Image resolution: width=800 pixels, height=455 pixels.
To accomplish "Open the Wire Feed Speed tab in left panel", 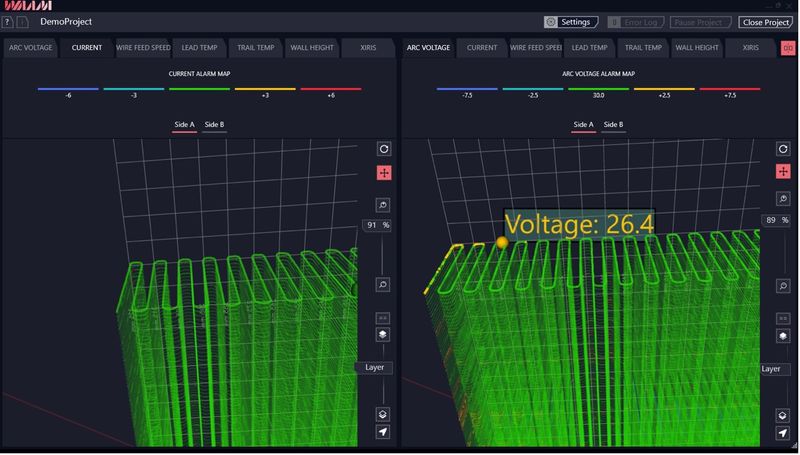I will (143, 47).
